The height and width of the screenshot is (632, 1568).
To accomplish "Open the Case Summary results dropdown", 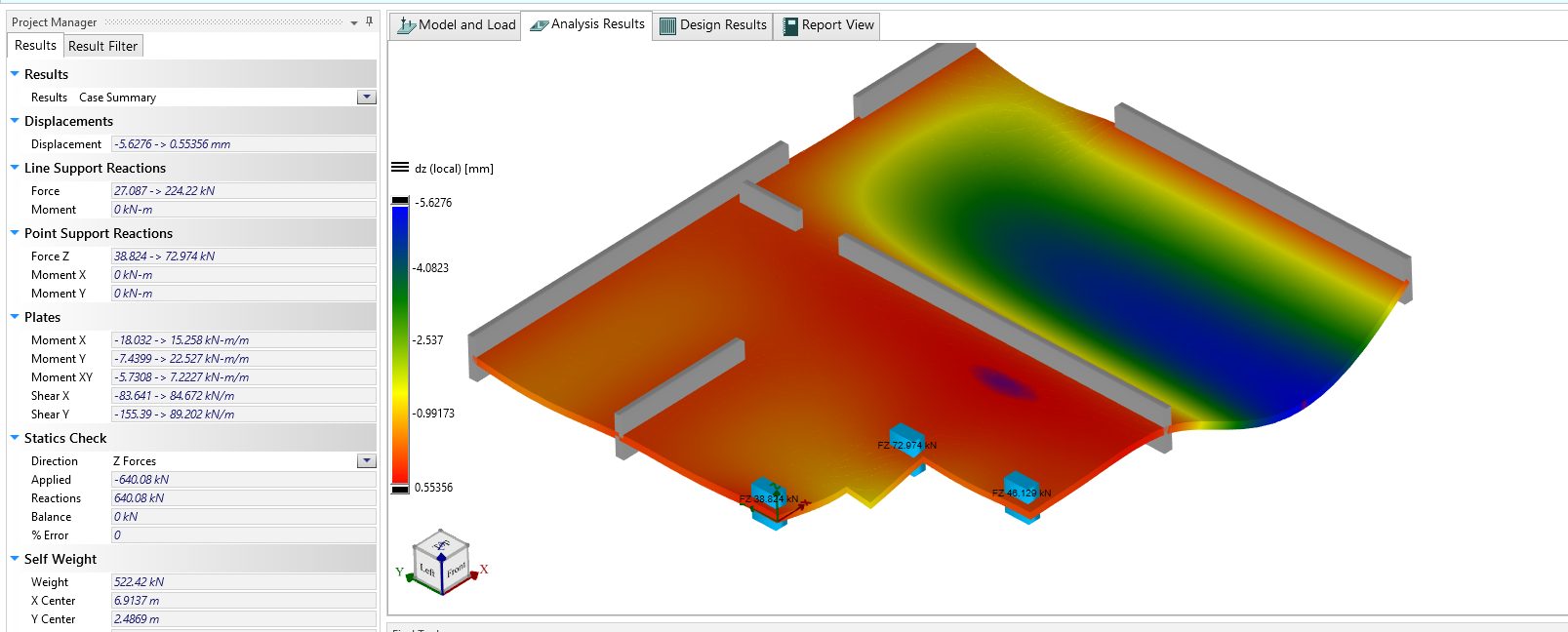I will (x=366, y=98).
